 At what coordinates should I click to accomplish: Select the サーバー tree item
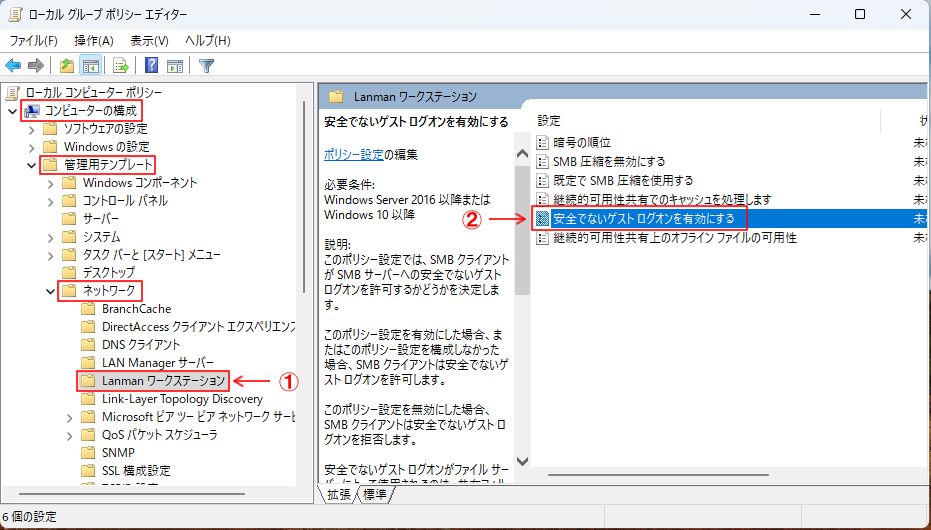point(100,218)
